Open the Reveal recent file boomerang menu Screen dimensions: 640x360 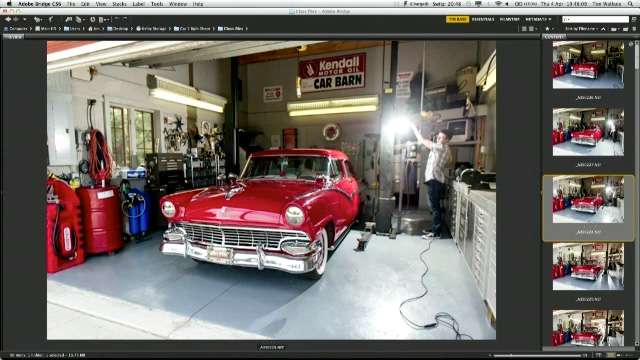pyautogui.click(x=38, y=19)
